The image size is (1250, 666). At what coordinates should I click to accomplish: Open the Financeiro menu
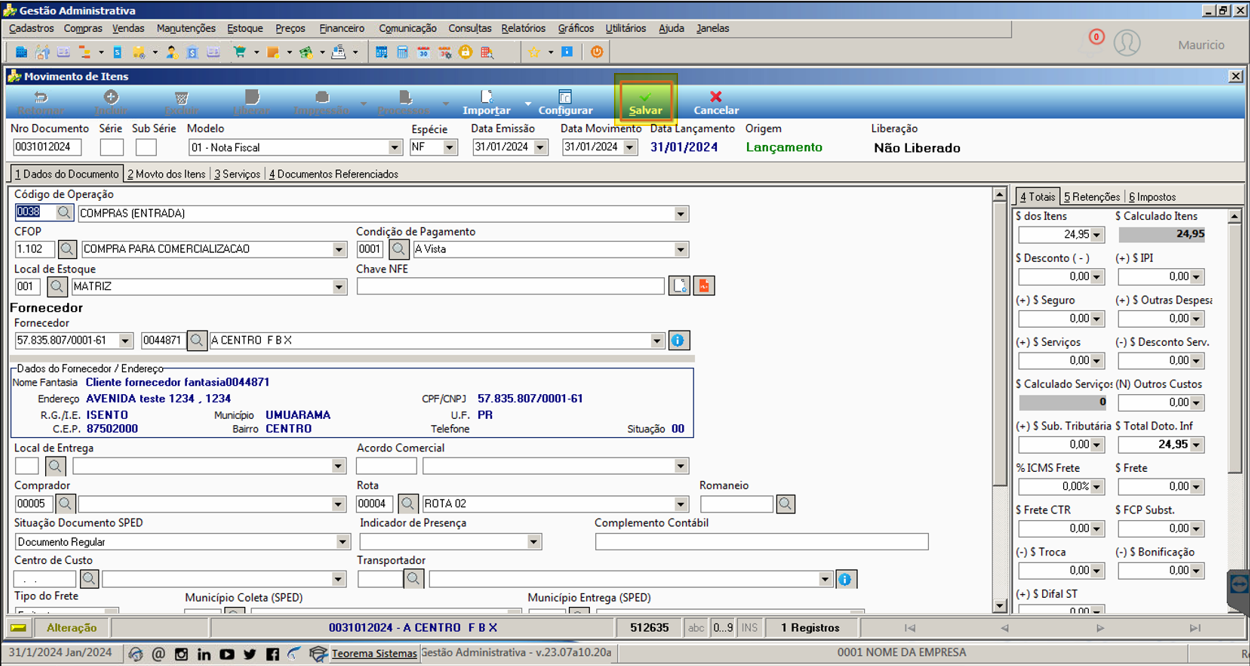[342, 28]
